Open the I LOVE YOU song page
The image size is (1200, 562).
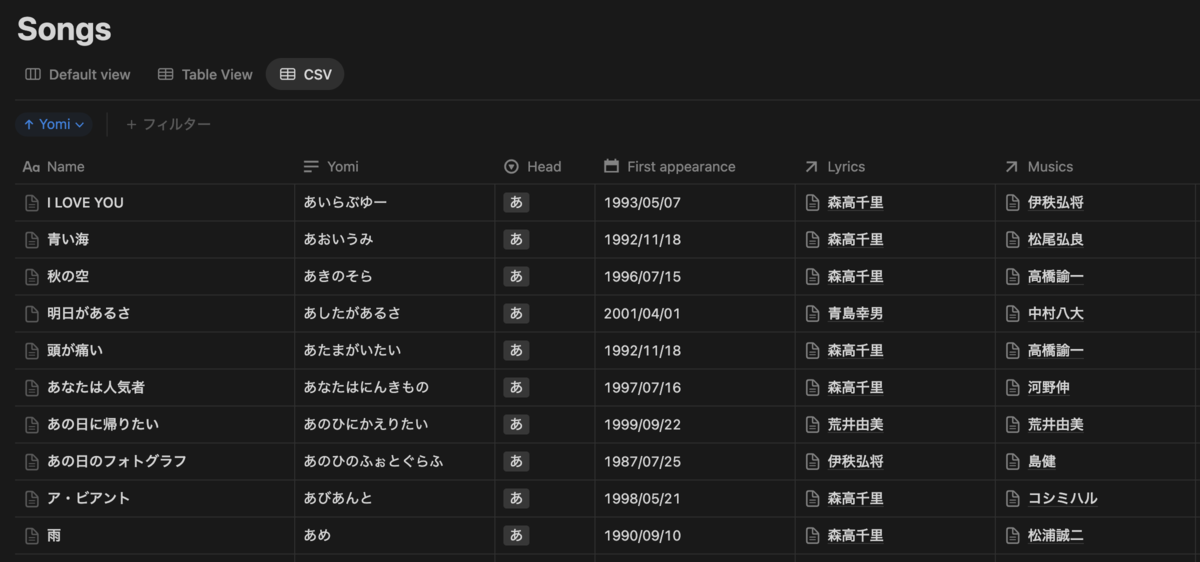(x=85, y=202)
